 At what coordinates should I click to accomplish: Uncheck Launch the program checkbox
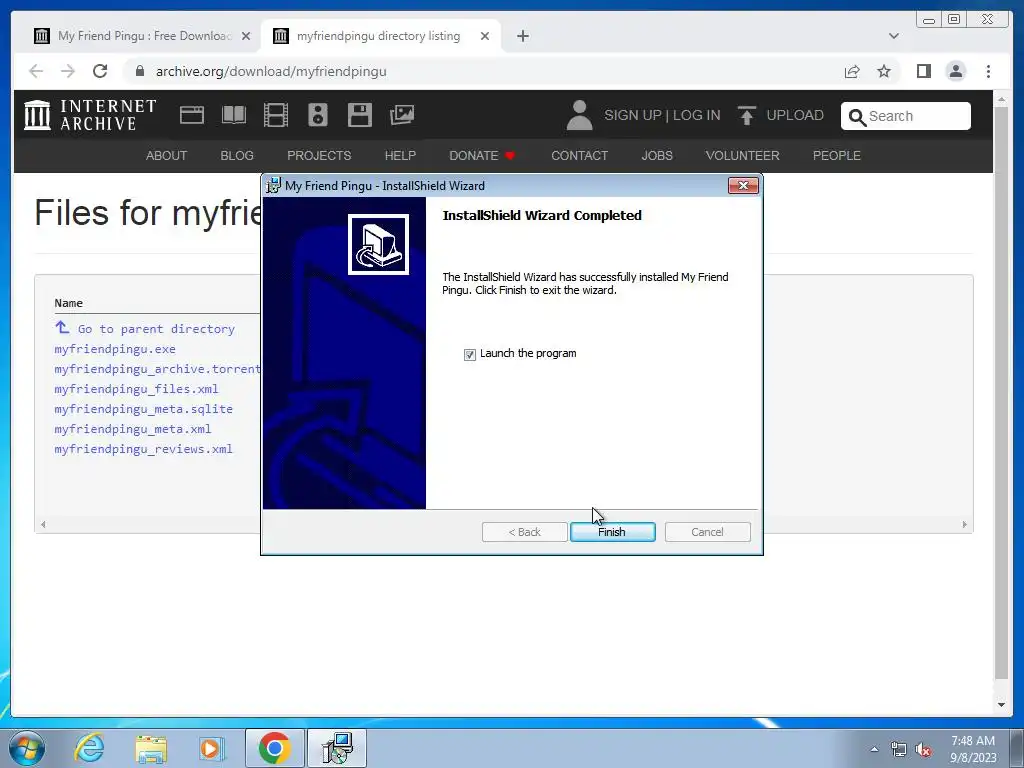click(470, 355)
